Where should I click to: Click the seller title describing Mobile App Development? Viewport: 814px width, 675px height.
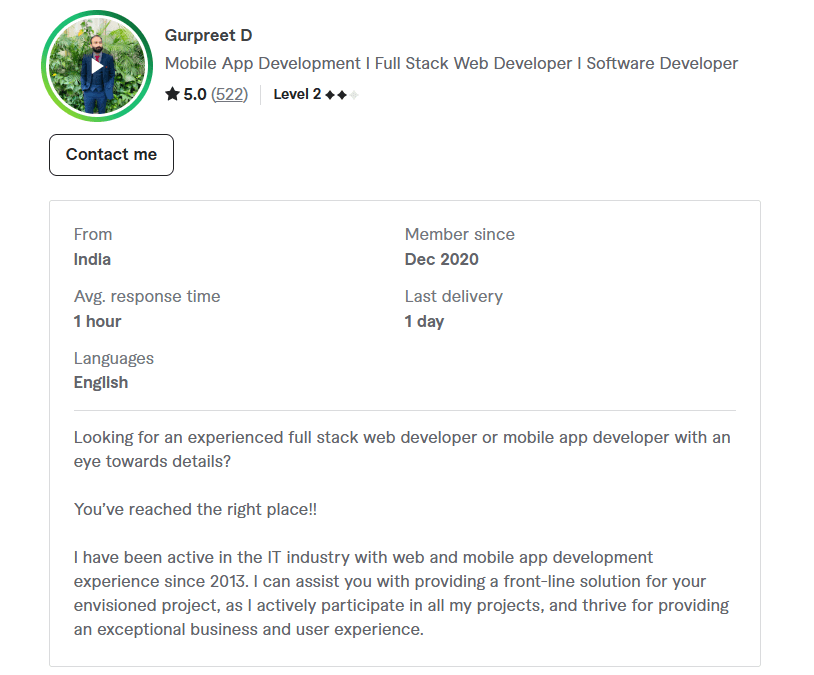point(452,62)
